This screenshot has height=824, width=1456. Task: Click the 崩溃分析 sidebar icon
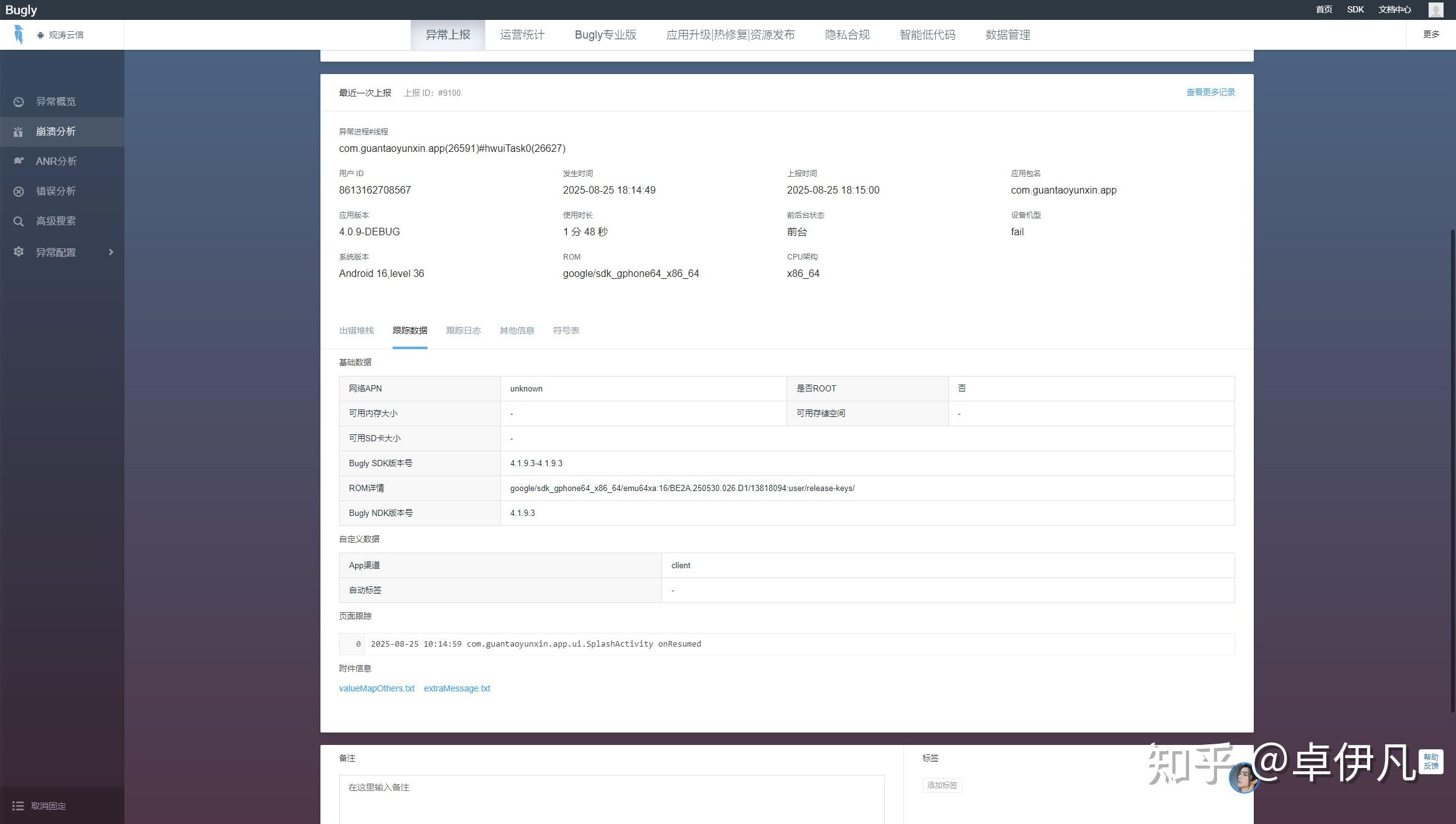click(x=19, y=131)
